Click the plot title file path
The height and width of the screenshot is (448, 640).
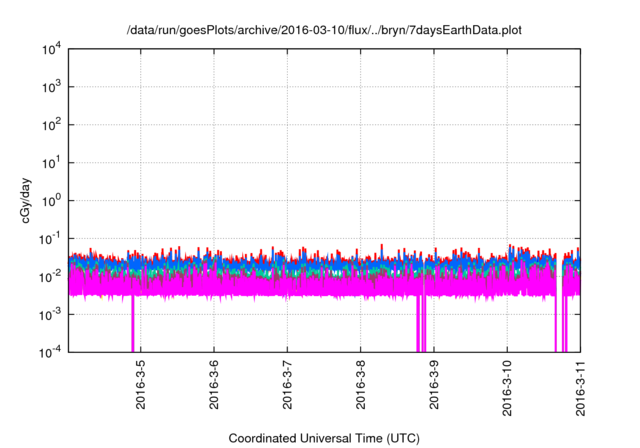(324, 30)
